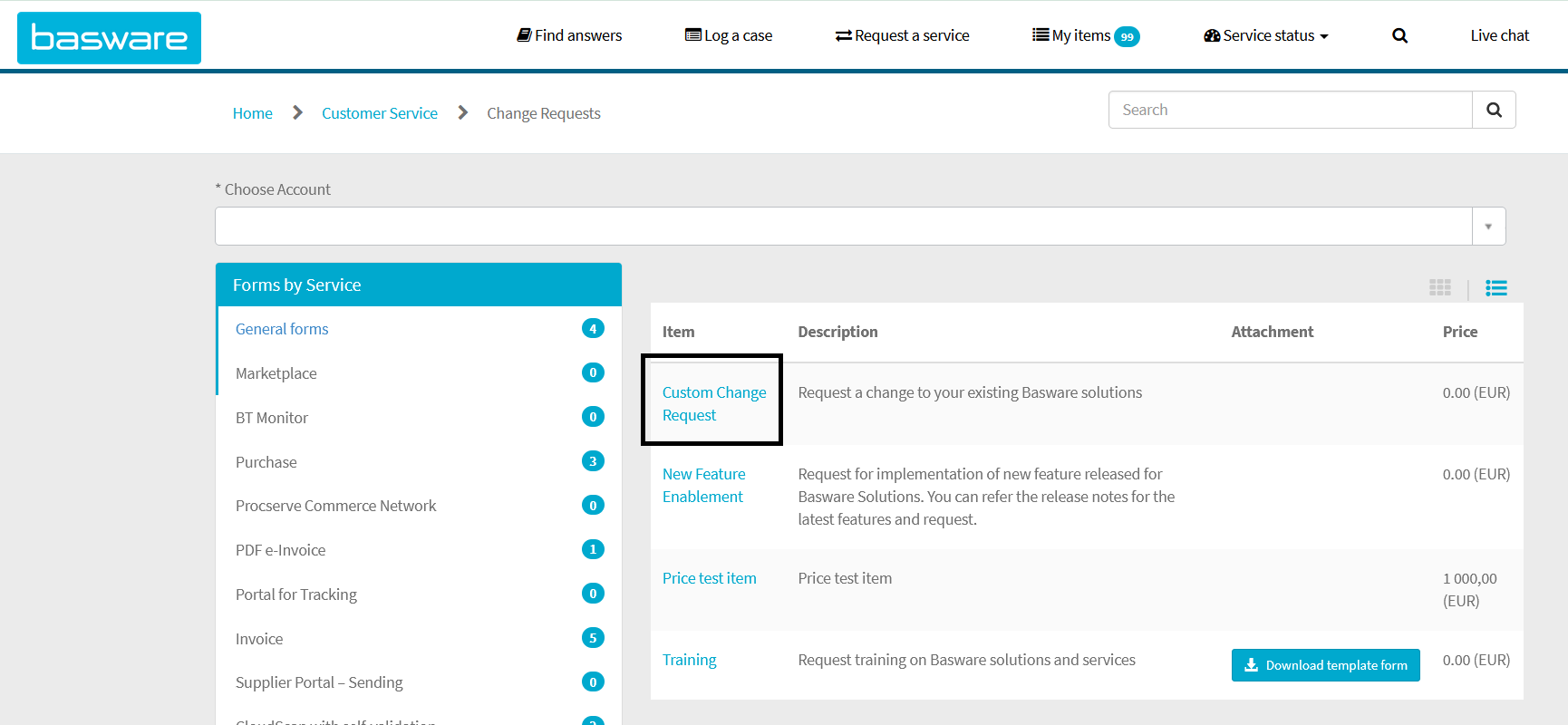
Task: Click the Attachment column header
Action: pos(1273,332)
